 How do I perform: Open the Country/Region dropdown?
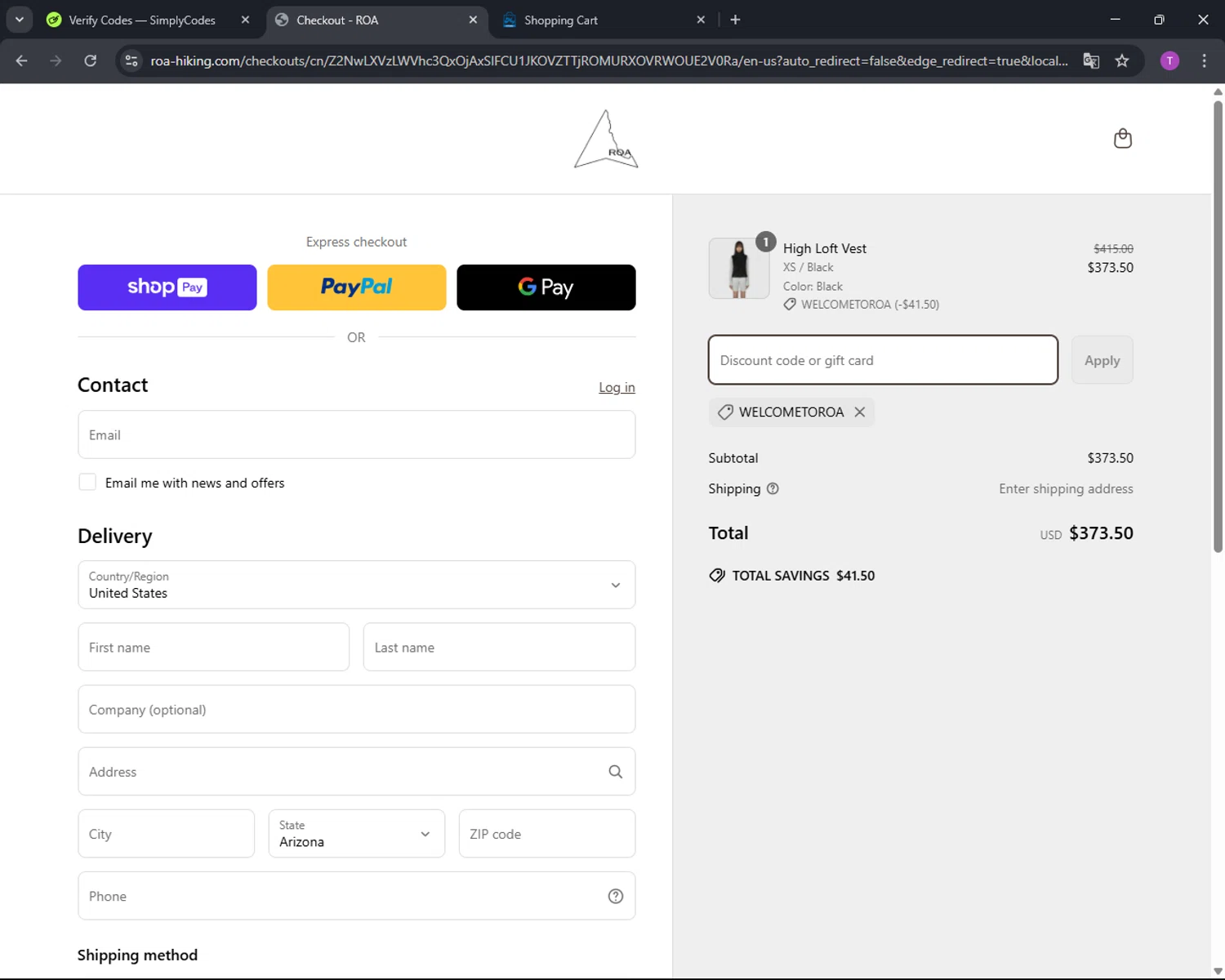click(357, 585)
